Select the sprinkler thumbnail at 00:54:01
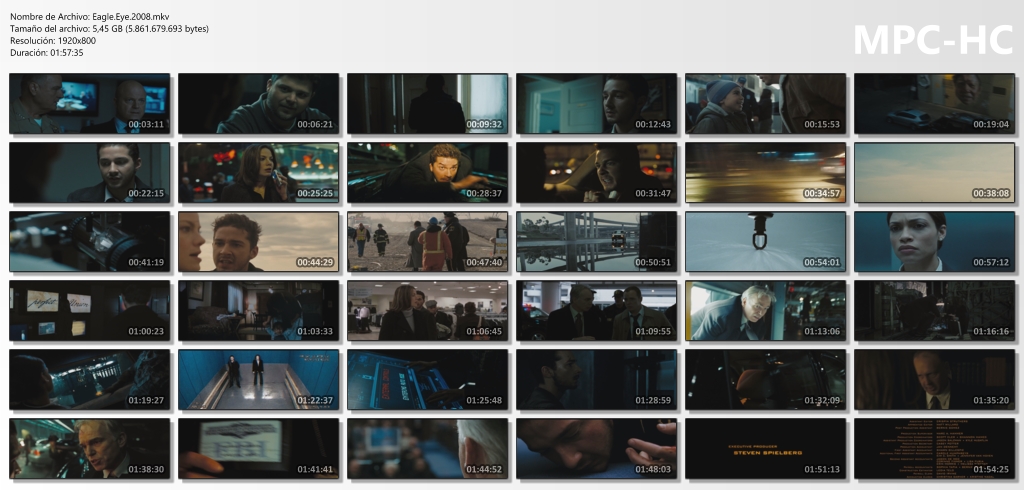This screenshot has width=1024, height=490. [x=765, y=242]
